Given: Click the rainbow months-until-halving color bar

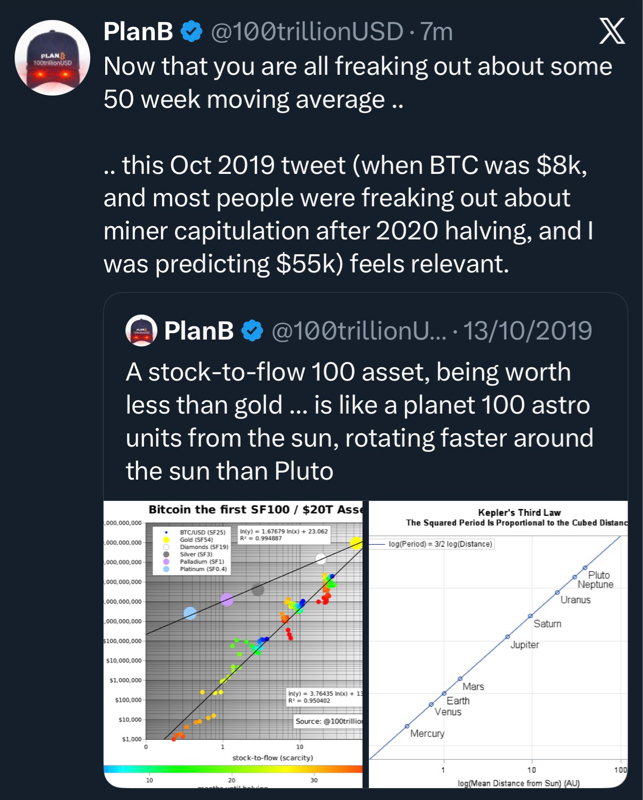Looking at the screenshot, I should pyautogui.click(x=232, y=767).
